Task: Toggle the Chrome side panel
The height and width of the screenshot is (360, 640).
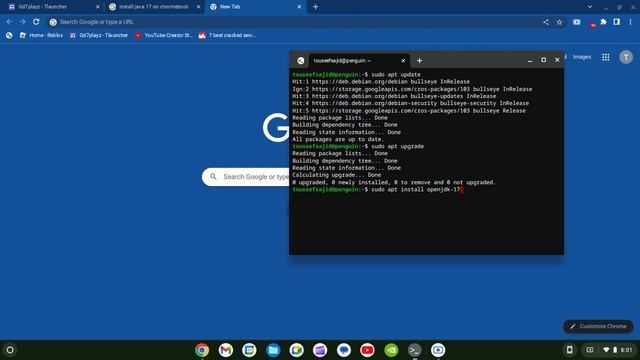Action: click(x=617, y=22)
